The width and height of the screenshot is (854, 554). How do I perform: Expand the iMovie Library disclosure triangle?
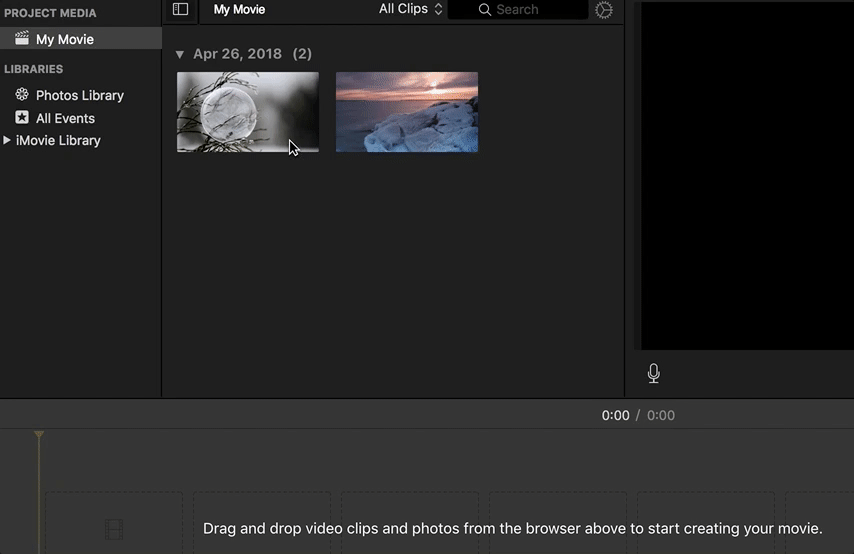[x=7, y=140]
